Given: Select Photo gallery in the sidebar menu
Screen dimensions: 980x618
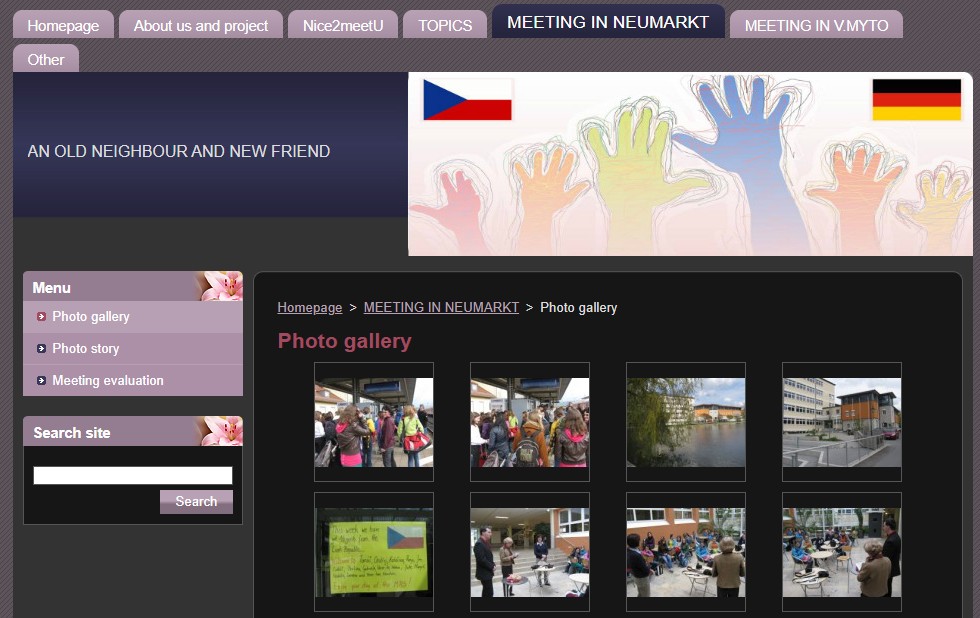Looking at the screenshot, I should (91, 317).
